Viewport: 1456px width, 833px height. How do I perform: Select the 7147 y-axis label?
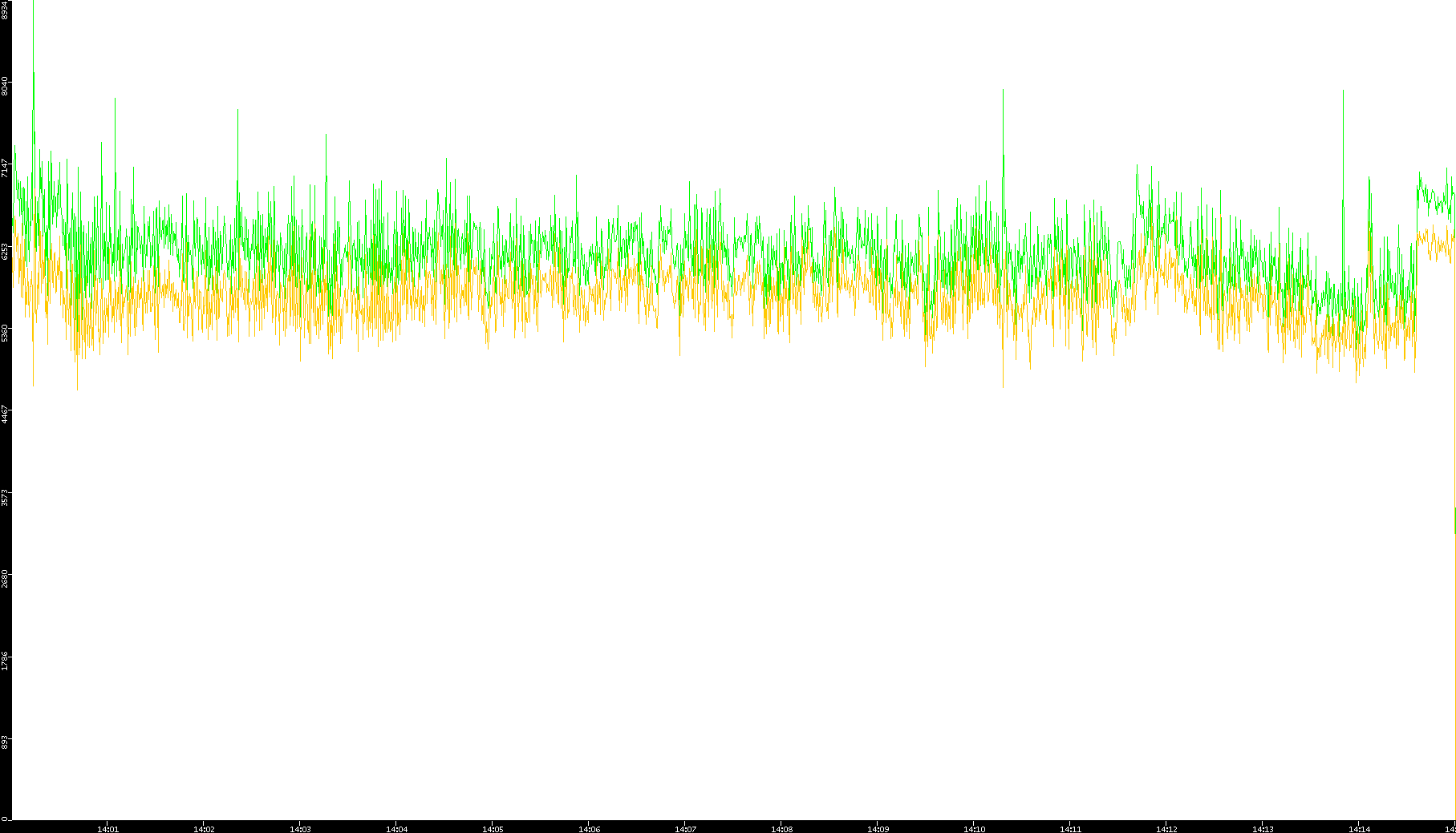(5, 168)
